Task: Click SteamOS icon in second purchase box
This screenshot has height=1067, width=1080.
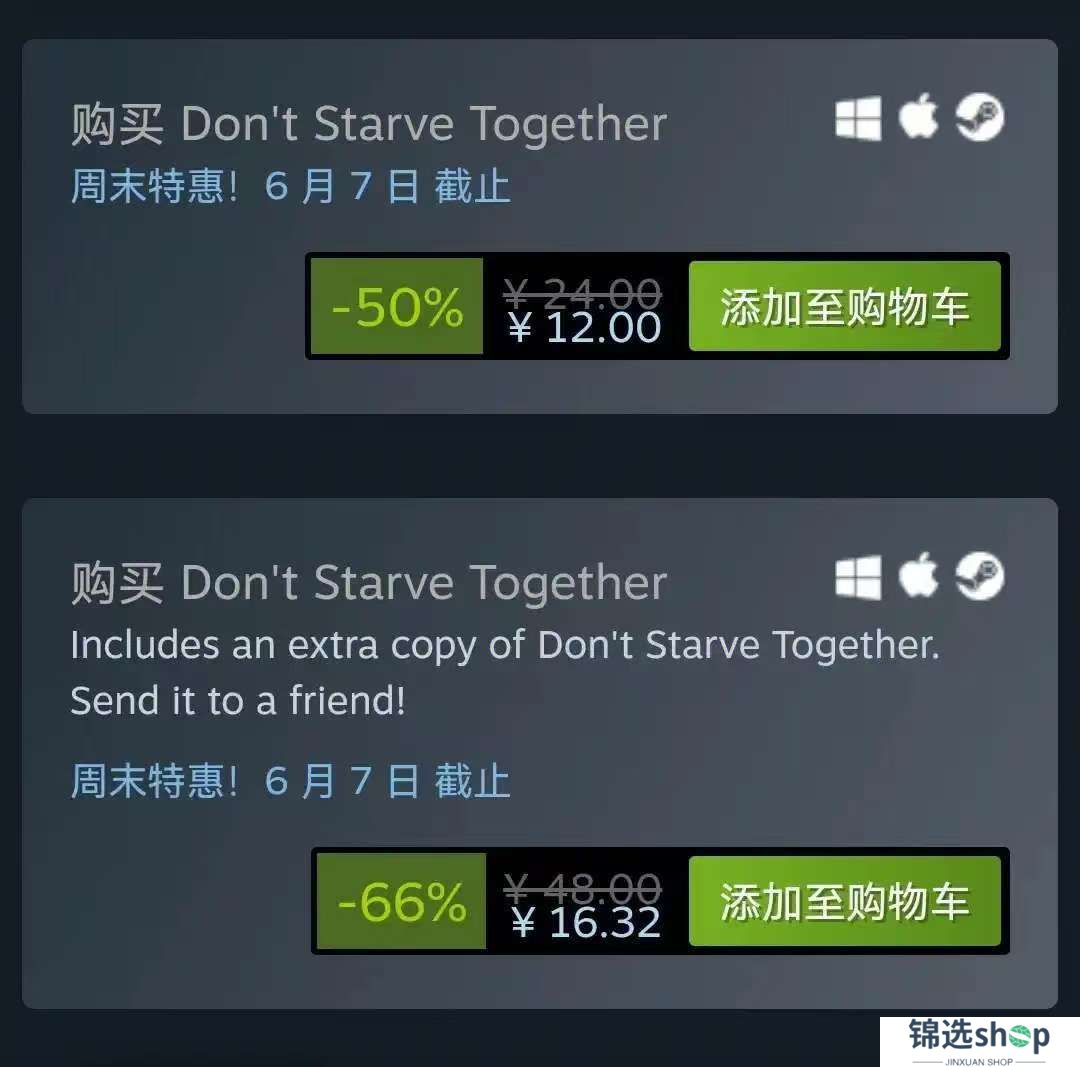Action: tap(979, 576)
